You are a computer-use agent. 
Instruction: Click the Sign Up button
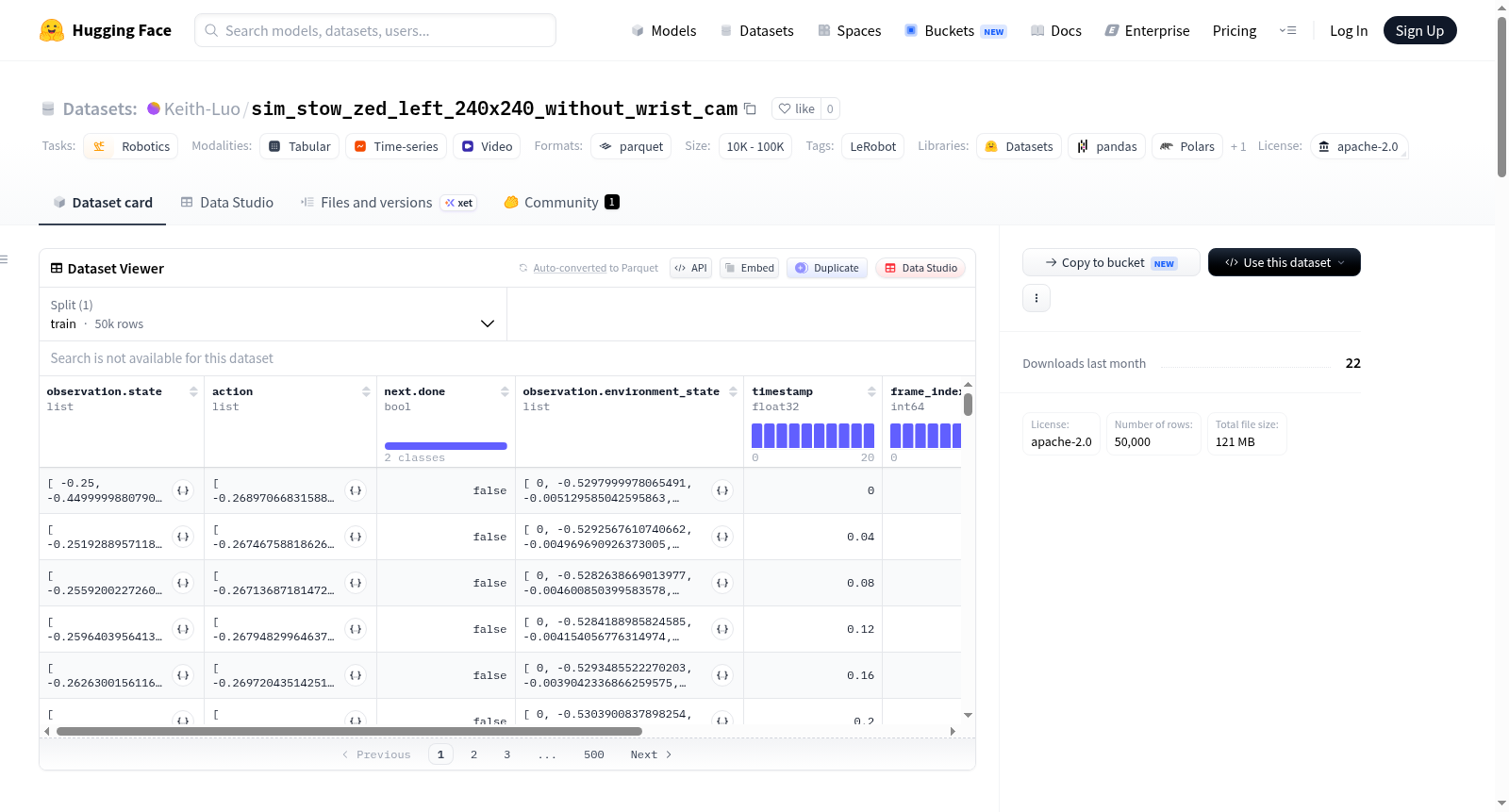pyautogui.click(x=1419, y=30)
